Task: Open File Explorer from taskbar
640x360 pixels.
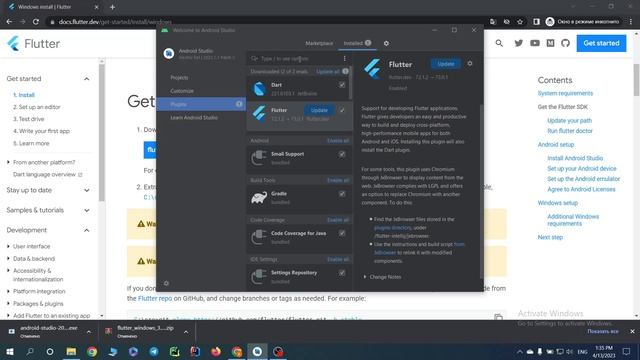Action: [71, 351]
